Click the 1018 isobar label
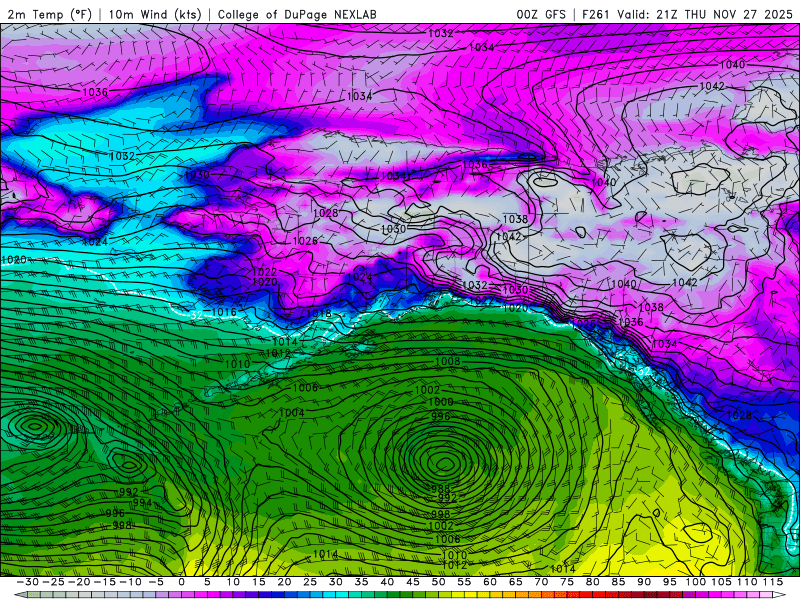 (x=319, y=313)
